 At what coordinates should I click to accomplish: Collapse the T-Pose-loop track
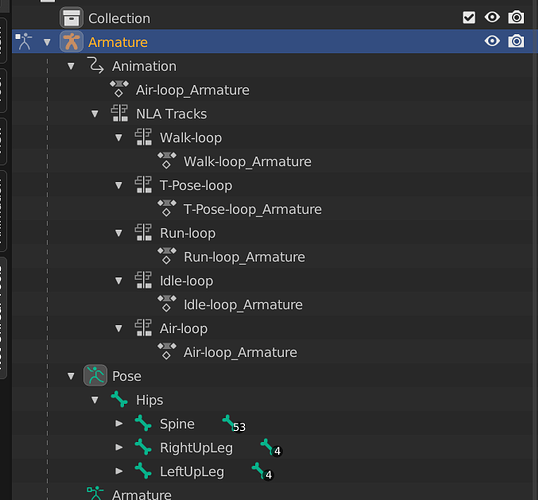pyautogui.click(x=119, y=185)
